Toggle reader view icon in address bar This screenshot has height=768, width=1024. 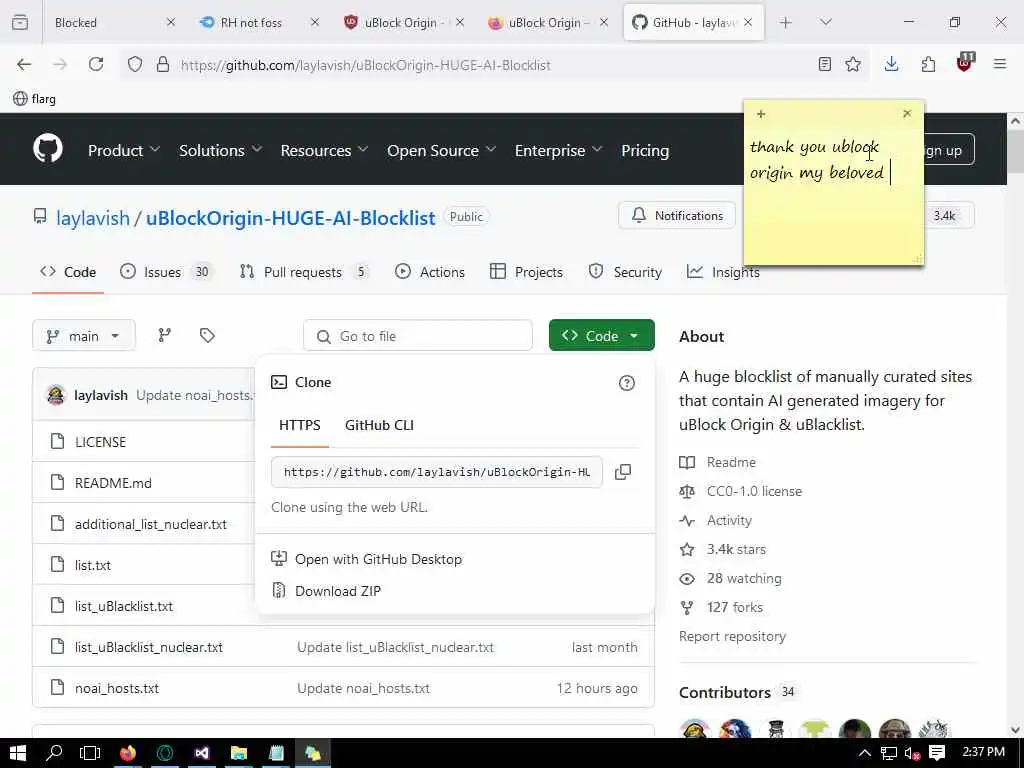pos(825,64)
